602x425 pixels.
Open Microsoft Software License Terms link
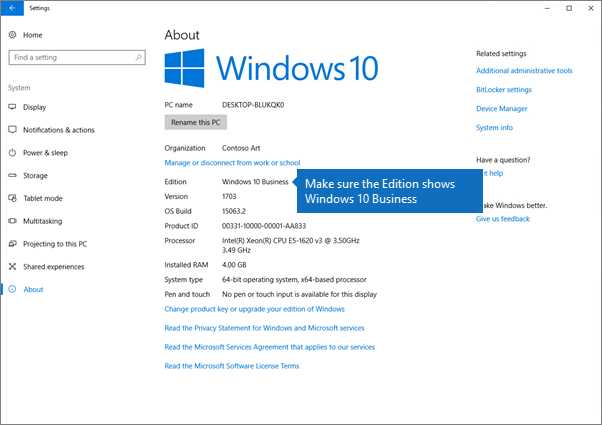click(232, 366)
